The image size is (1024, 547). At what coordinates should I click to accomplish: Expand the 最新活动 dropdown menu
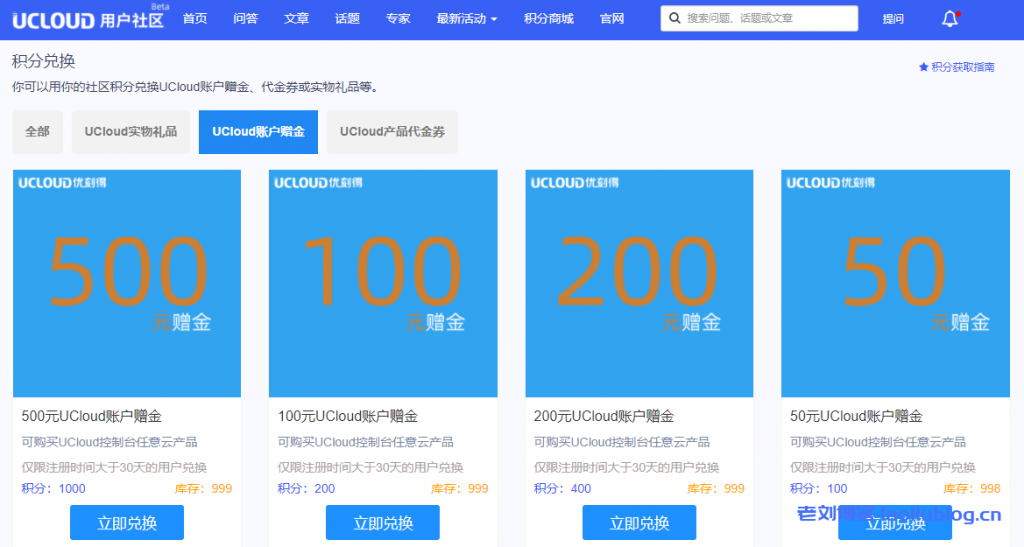[x=467, y=19]
